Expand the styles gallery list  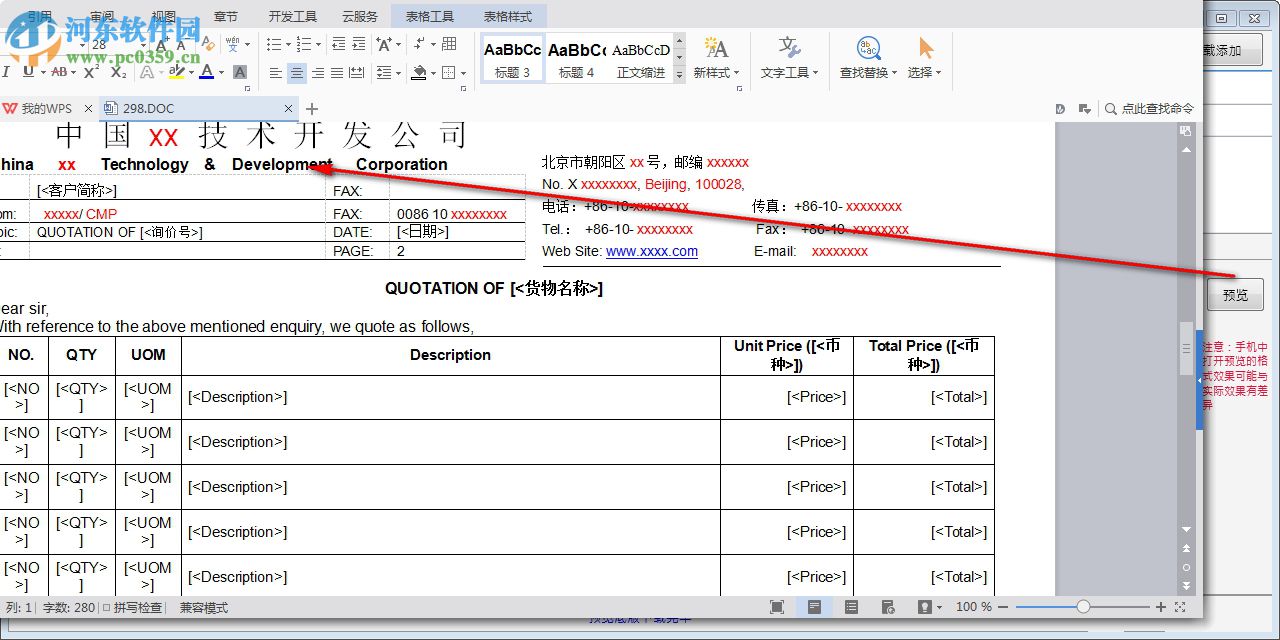pos(679,74)
